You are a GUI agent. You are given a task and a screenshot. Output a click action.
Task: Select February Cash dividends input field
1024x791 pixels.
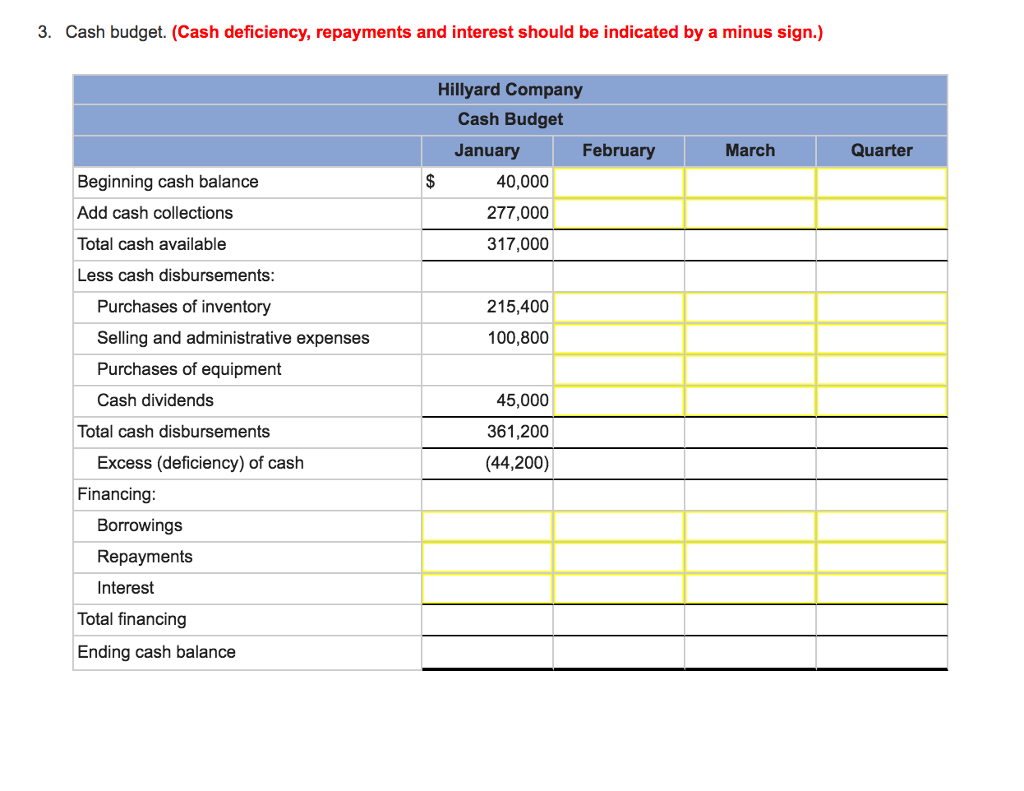618,401
